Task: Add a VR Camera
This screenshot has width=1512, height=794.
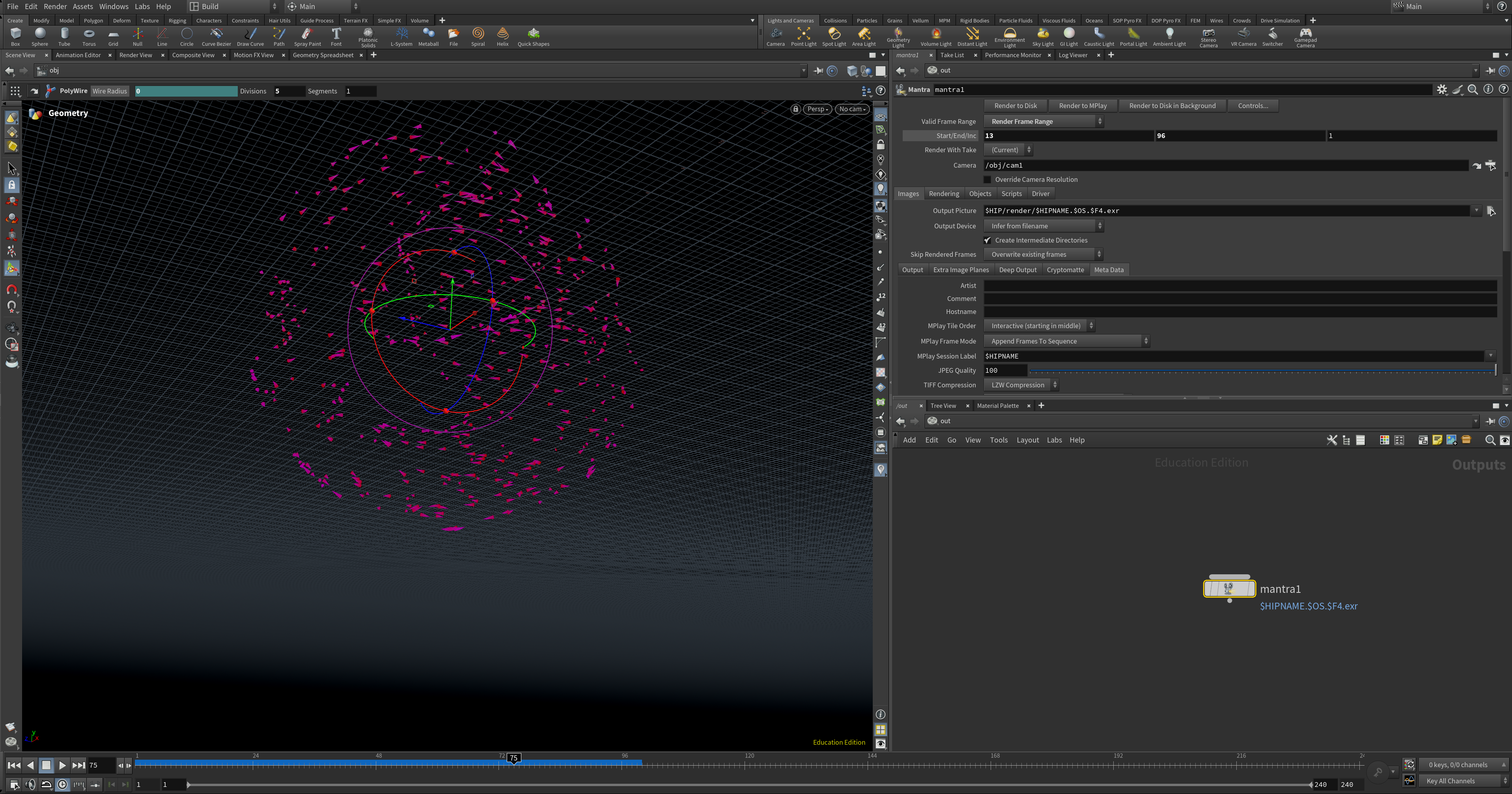Action: pyautogui.click(x=1244, y=36)
